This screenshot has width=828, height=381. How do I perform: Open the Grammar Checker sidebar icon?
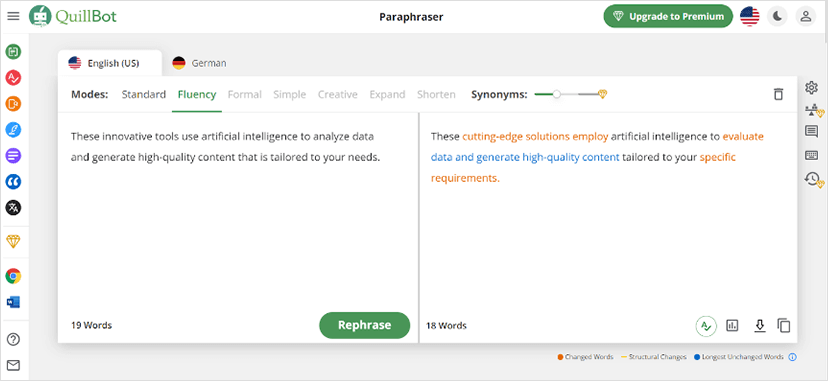pos(13,78)
